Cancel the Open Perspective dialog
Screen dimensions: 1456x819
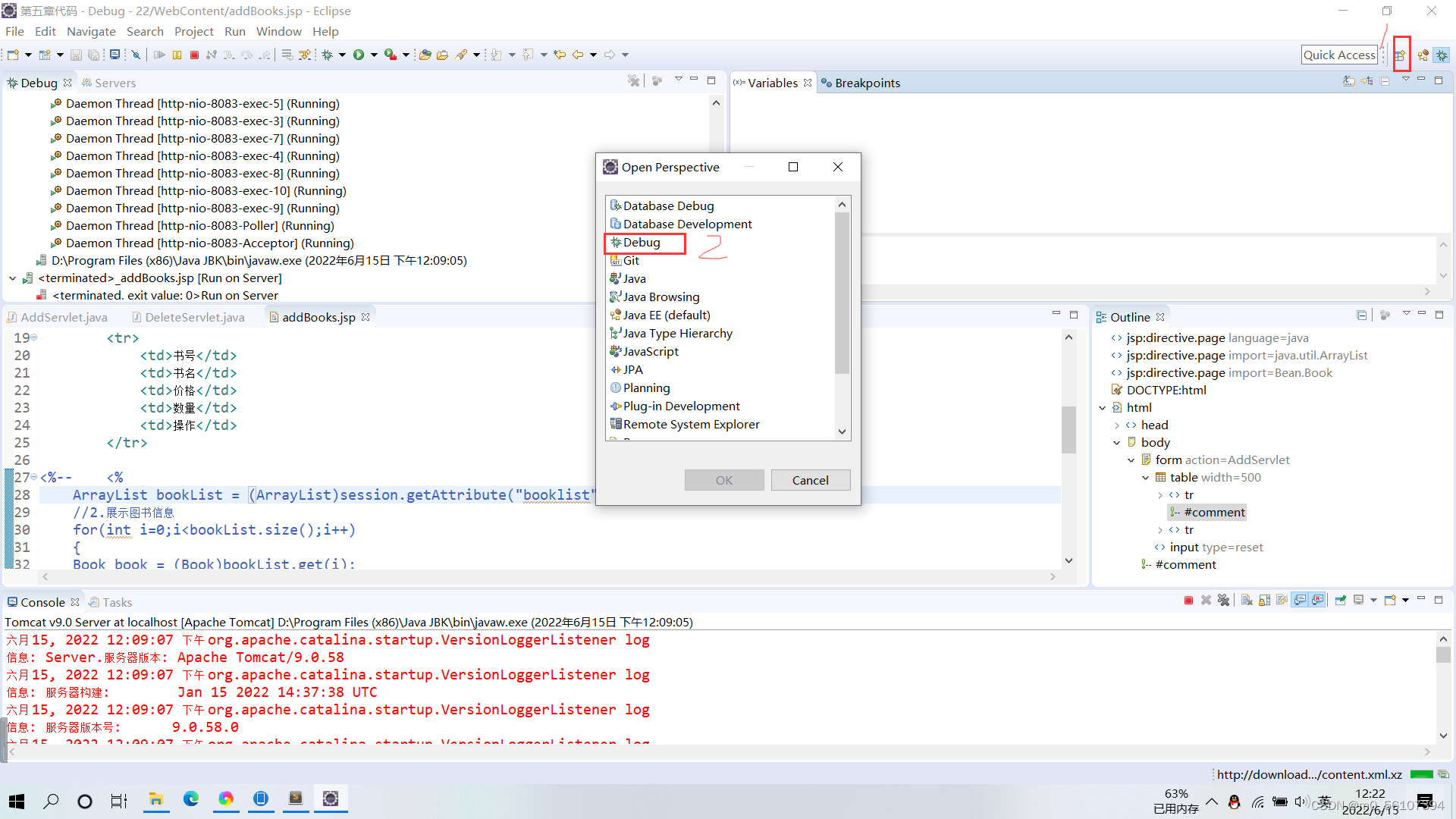[x=810, y=480]
